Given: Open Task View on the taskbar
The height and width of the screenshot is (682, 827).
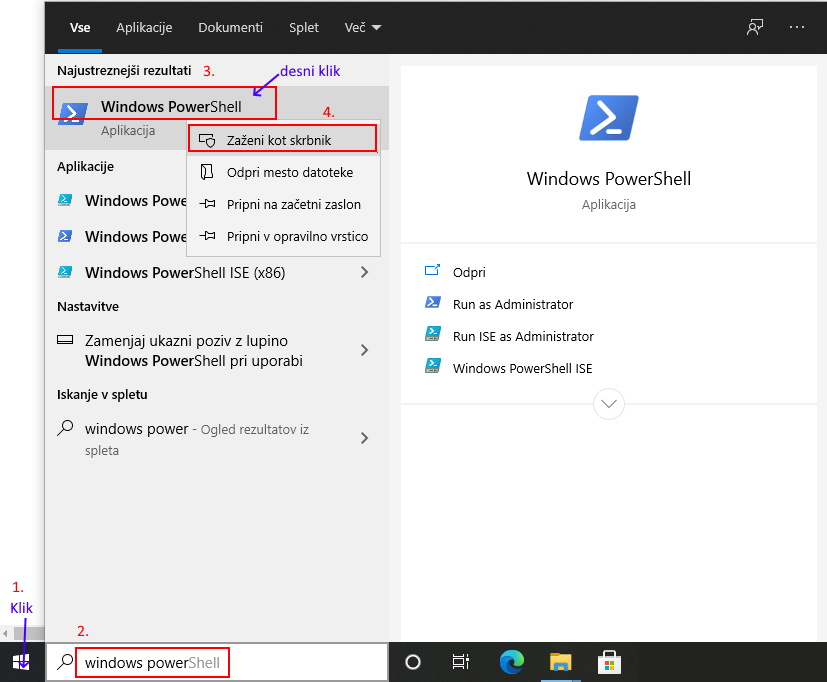Looking at the screenshot, I should point(461,662).
